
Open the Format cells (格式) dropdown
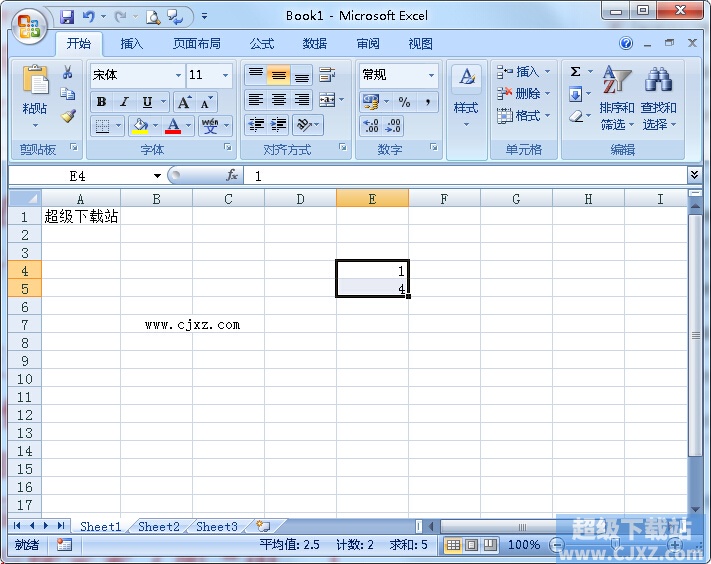point(547,116)
